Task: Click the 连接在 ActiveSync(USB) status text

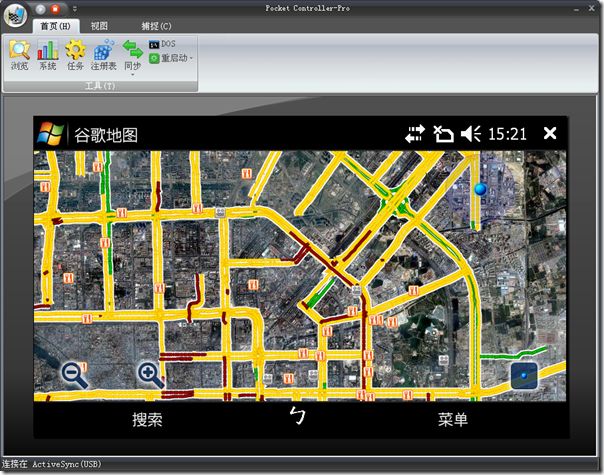Action: coord(51,464)
